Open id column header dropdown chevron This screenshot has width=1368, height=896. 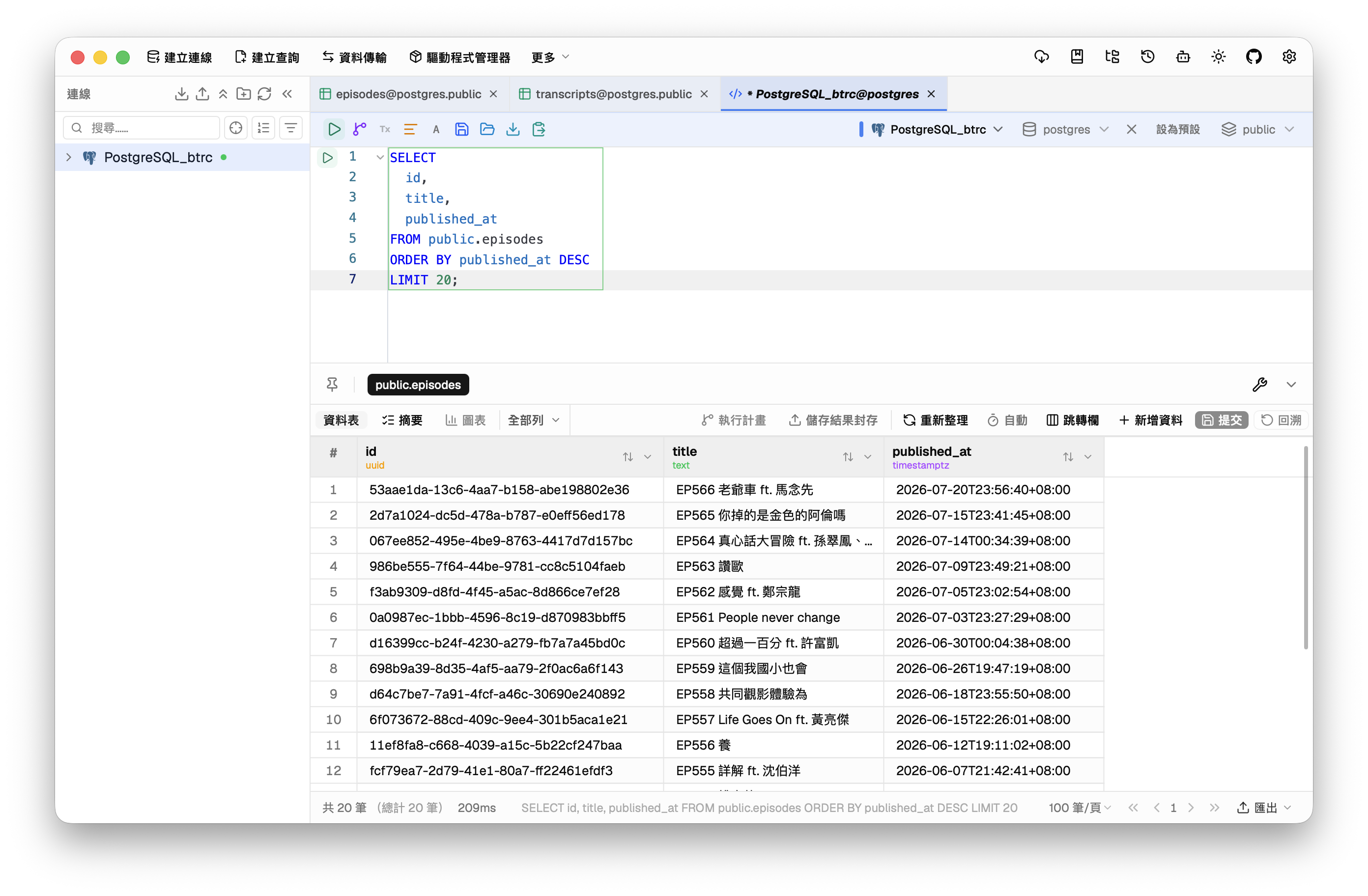648,457
